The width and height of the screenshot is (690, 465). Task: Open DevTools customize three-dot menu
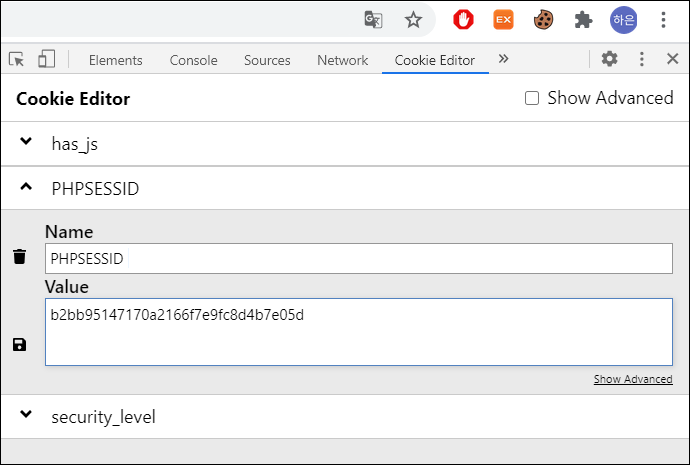pyautogui.click(x=642, y=59)
